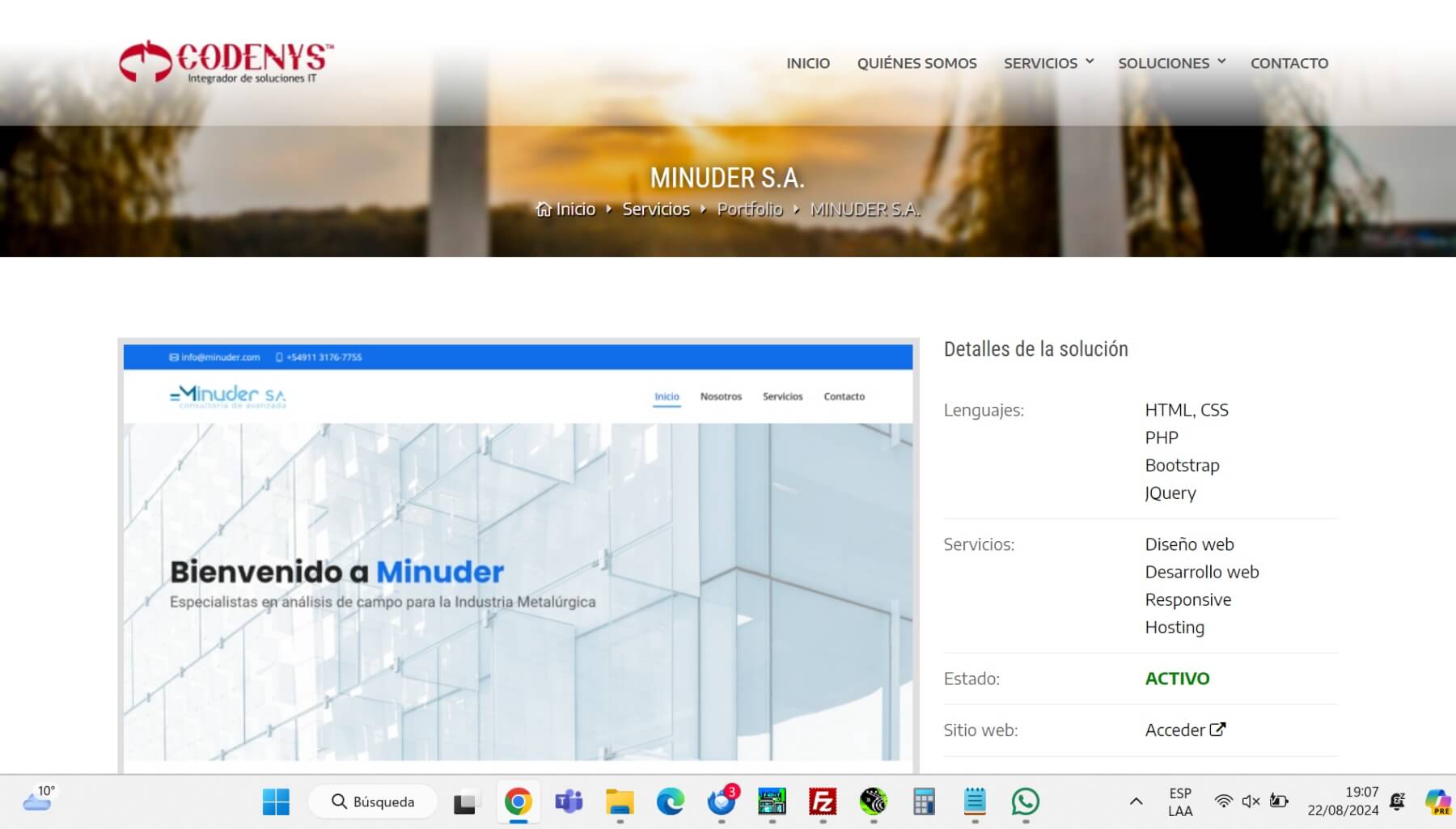Open clock showing 19:07 22/08/2024
This screenshot has height=829, width=1456.
1343,802
